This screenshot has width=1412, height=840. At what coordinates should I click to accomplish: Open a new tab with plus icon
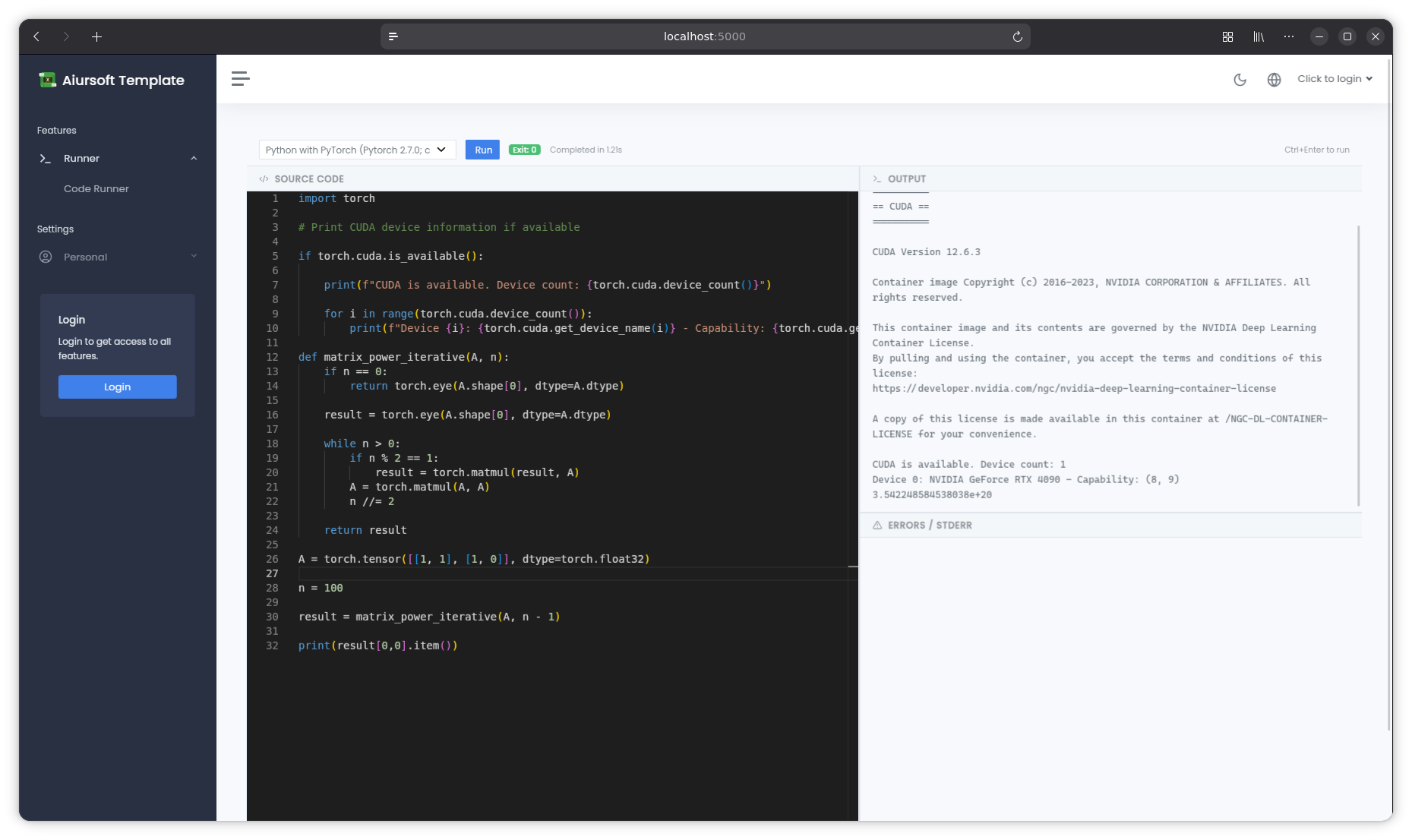point(96,36)
